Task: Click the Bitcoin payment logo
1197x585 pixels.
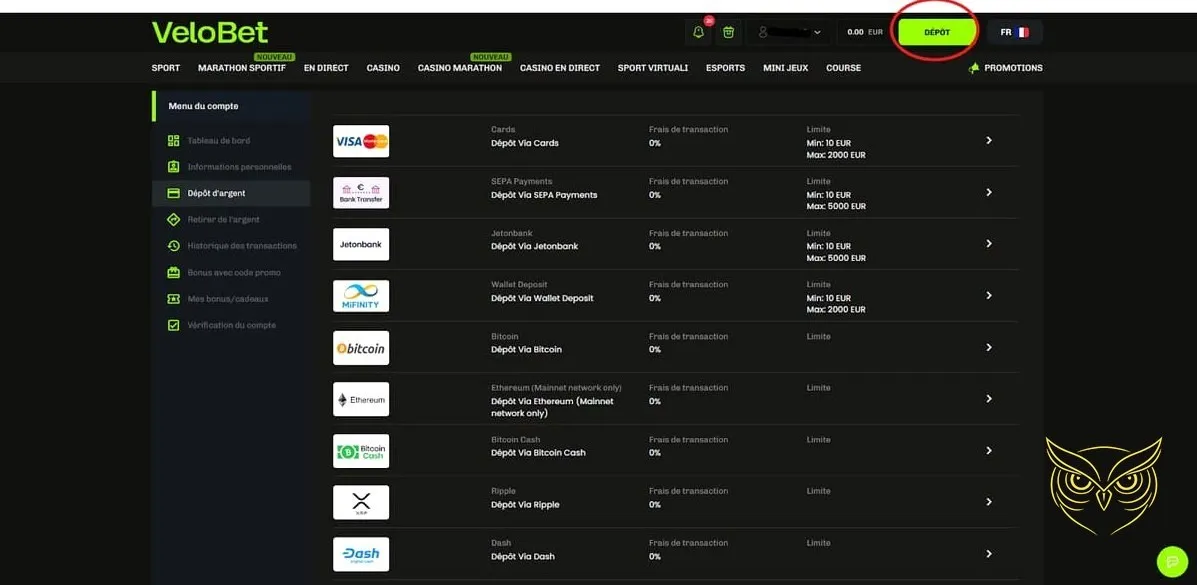Action: pyautogui.click(x=360, y=347)
